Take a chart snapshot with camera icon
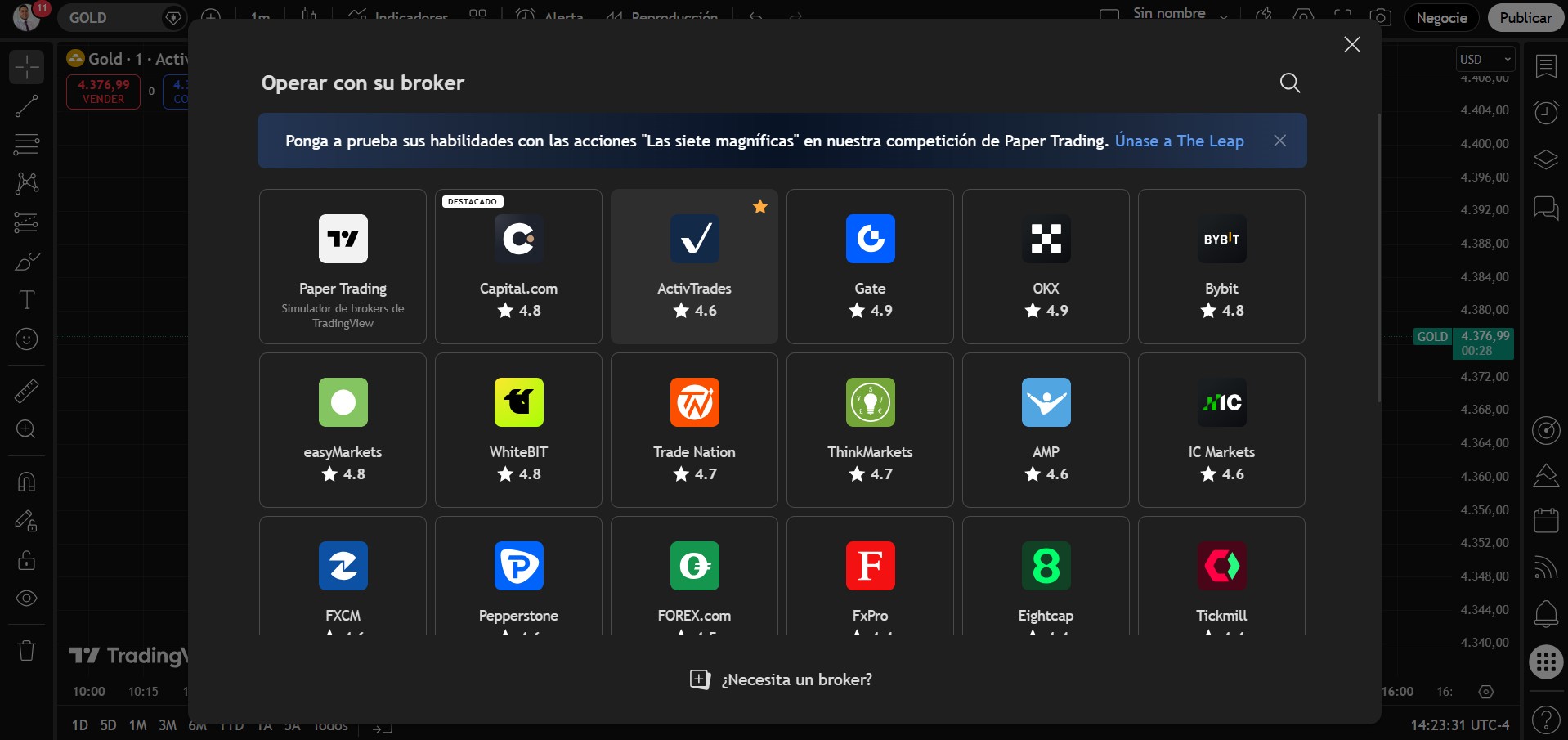This screenshot has height=740, width=1568. pyautogui.click(x=1381, y=17)
